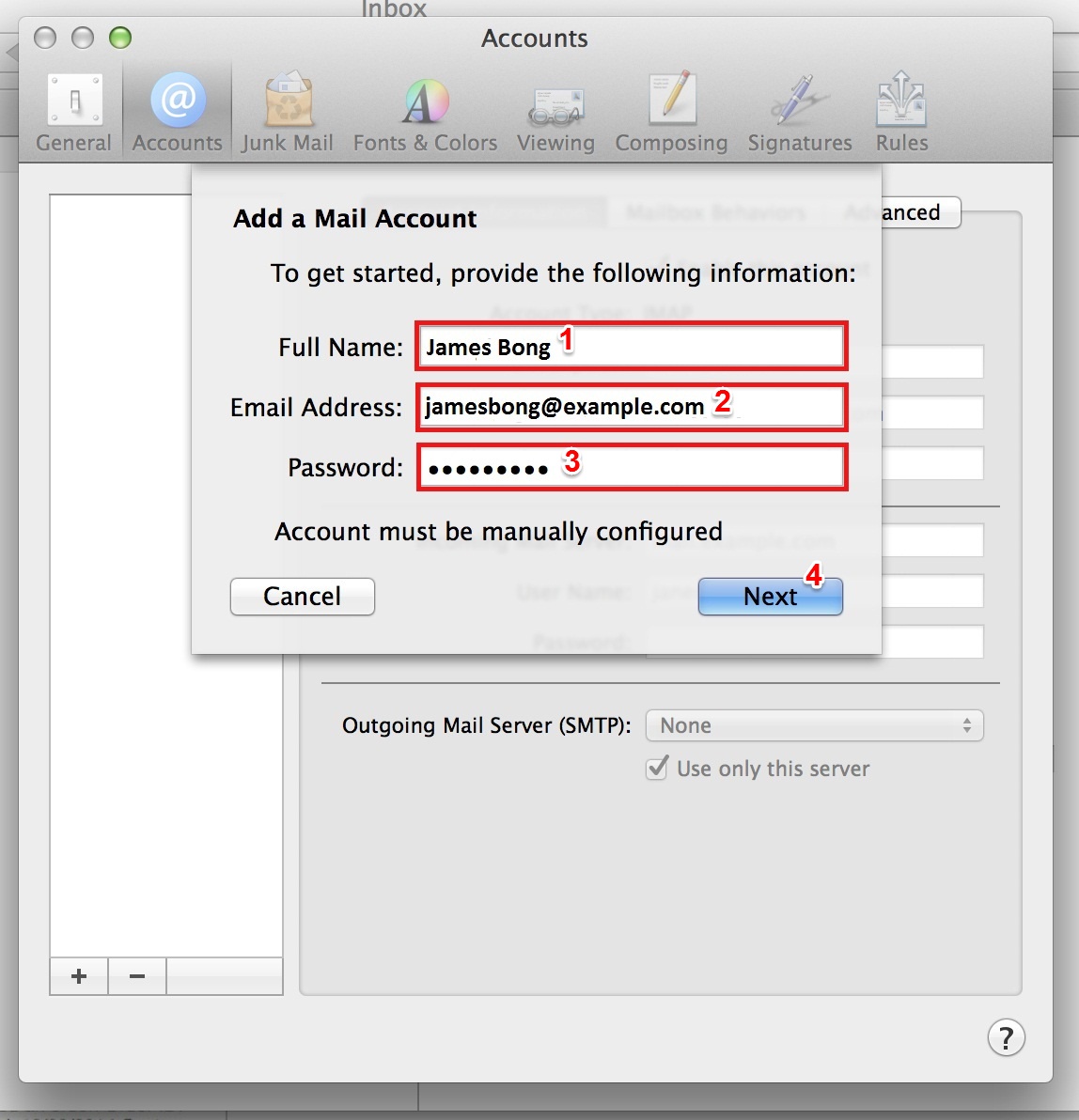Open Composing preferences
The image size is (1079, 1120).
pyautogui.click(x=671, y=113)
